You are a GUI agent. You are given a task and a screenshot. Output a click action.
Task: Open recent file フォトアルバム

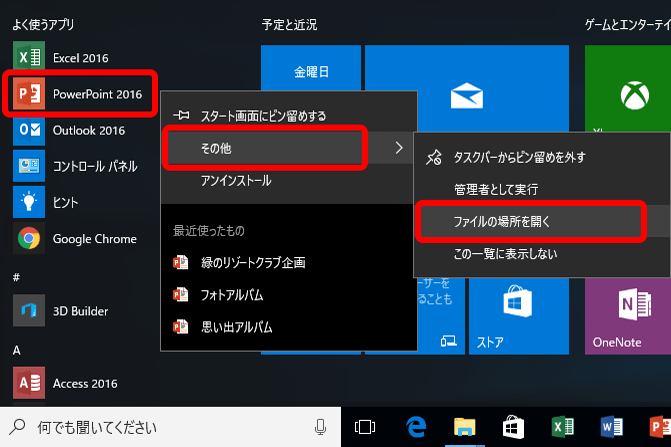[x=288, y=295]
